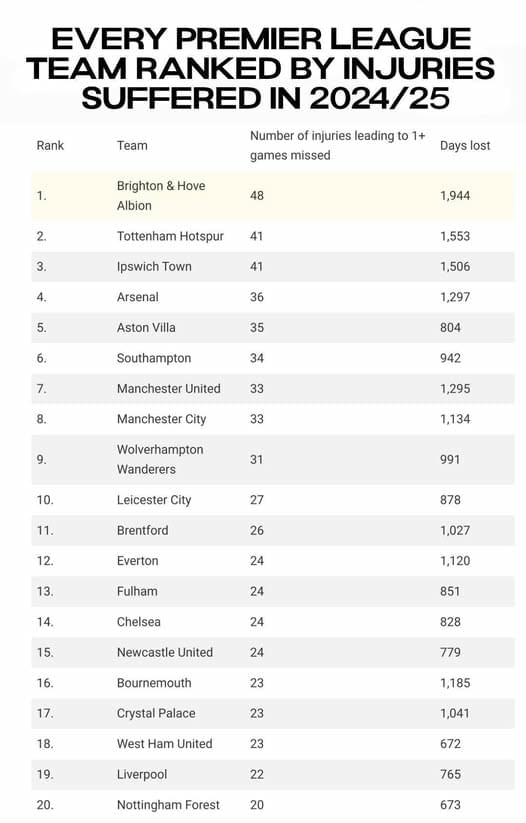Select the Southampton team name
Screen dimensions: 526x823
[x=154, y=358]
